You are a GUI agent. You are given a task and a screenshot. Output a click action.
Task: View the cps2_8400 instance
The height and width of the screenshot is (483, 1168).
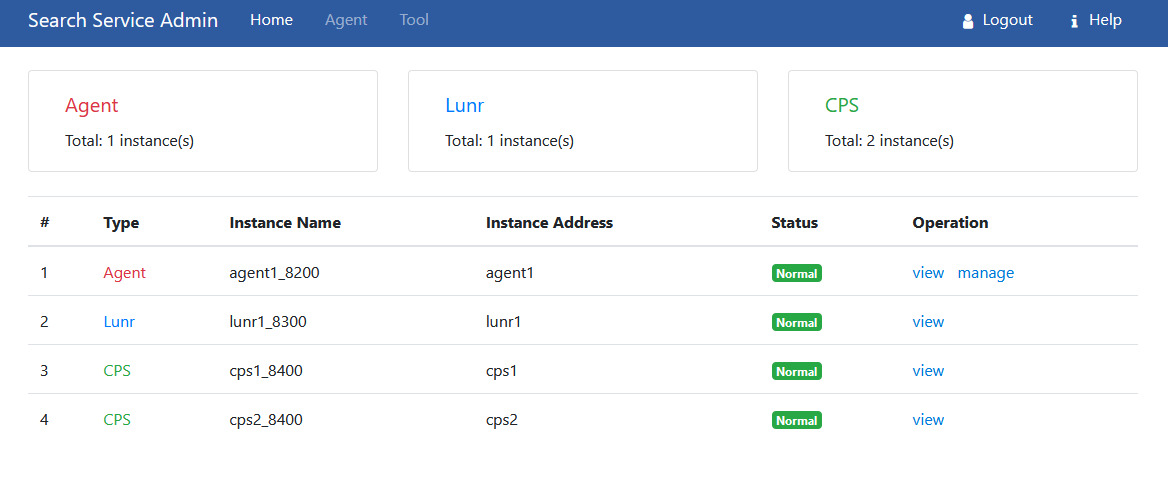pyautogui.click(x=928, y=420)
